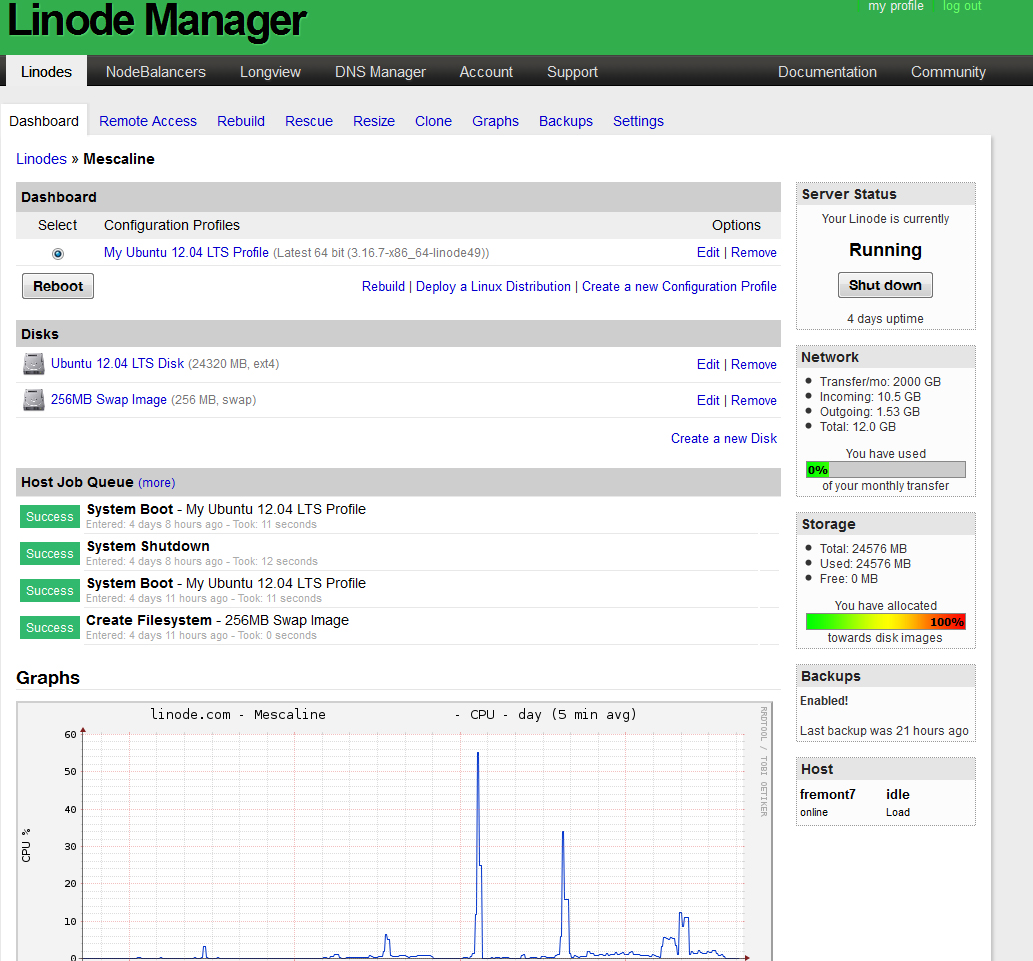
Task: Open the Rescue sub-tab
Action: tap(309, 121)
